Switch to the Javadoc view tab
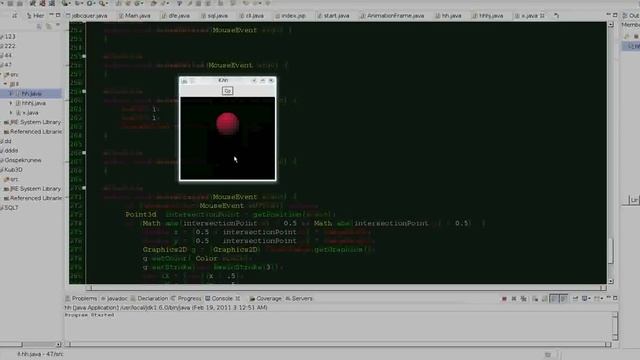640x360 pixels. (114, 298)
